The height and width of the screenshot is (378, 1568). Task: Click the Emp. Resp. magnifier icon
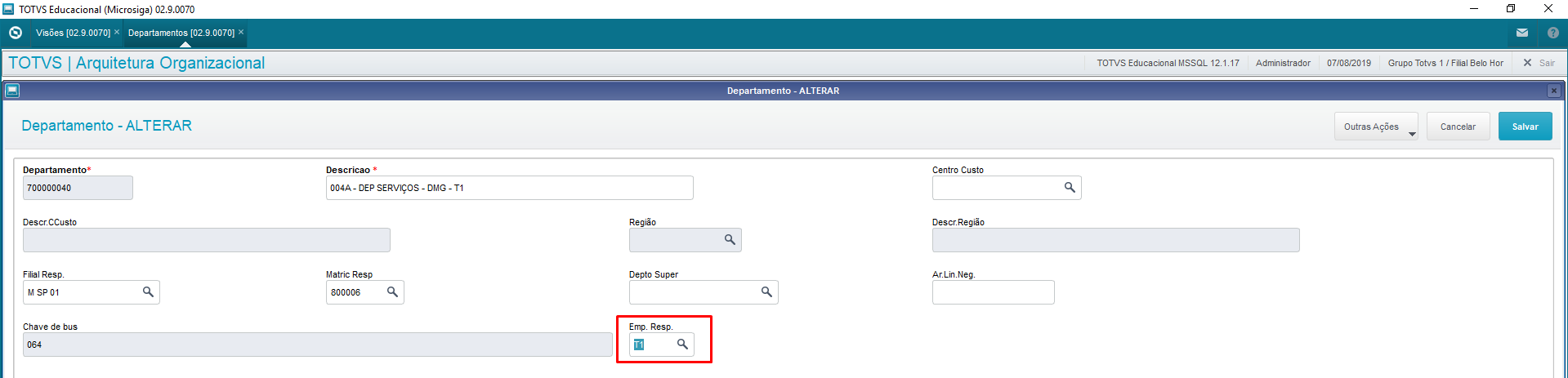pyautogui.click(x=682, y=345)
